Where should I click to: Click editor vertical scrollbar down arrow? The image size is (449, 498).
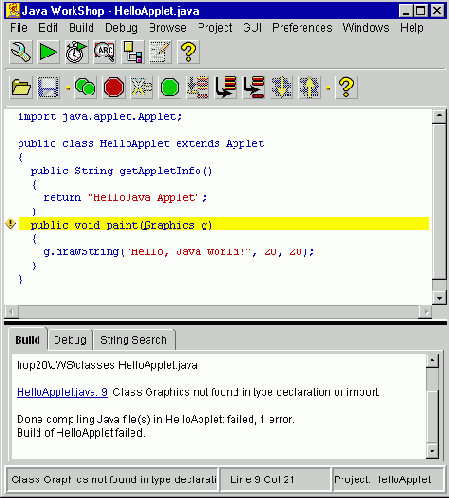(x=439, y=298)
